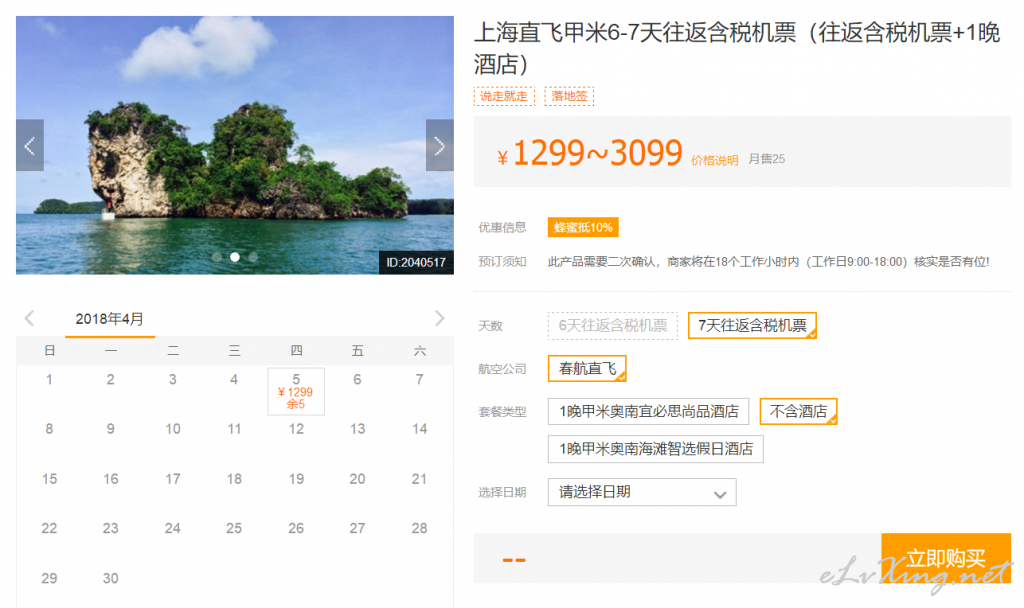The image size is (1024, 608).
Task: Click the 说走就走 tag
Action: coord(504,96)
